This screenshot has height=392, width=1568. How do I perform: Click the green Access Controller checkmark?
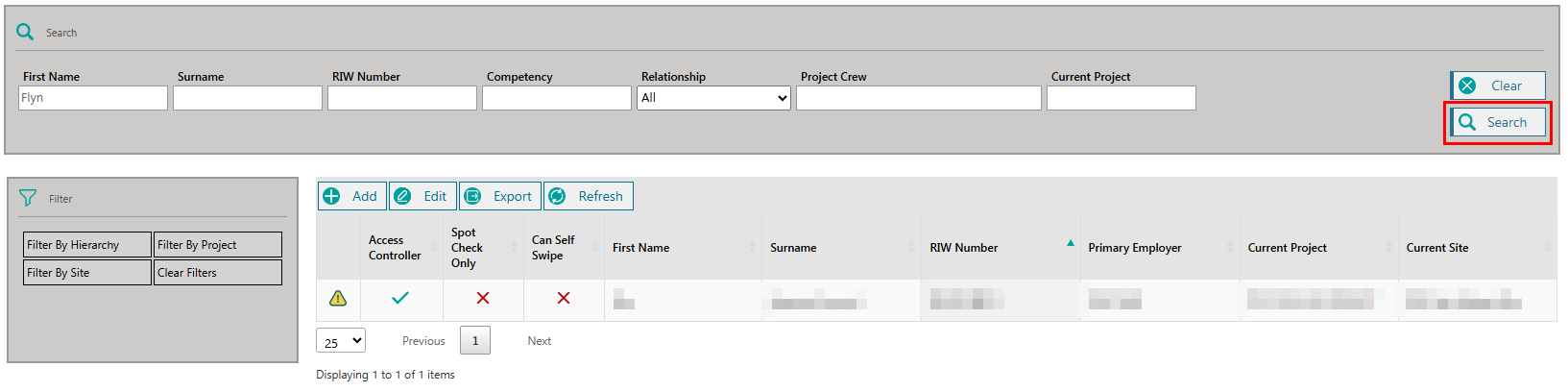(x=400, y=299)
